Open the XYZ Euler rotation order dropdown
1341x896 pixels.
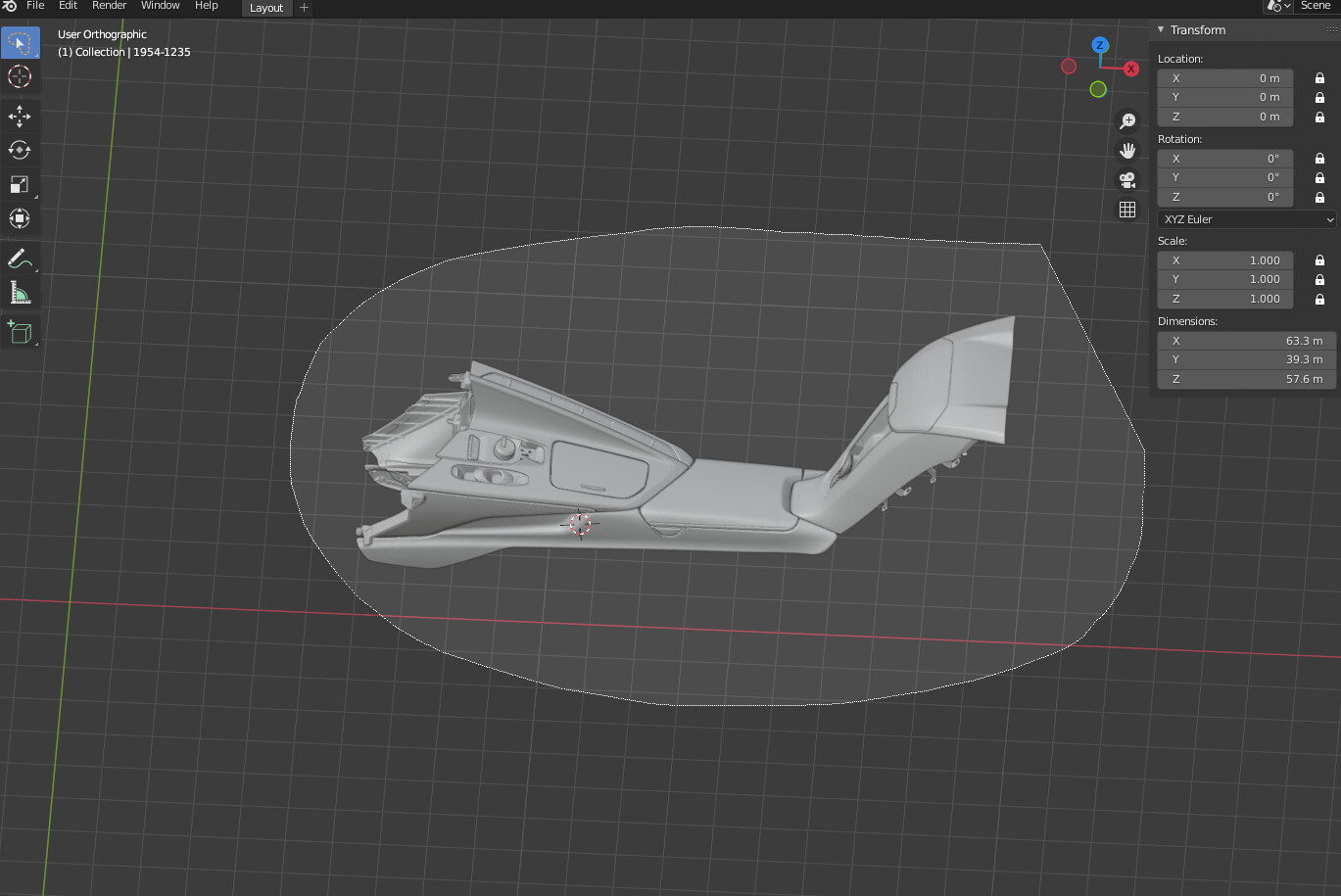point(1244,219)
